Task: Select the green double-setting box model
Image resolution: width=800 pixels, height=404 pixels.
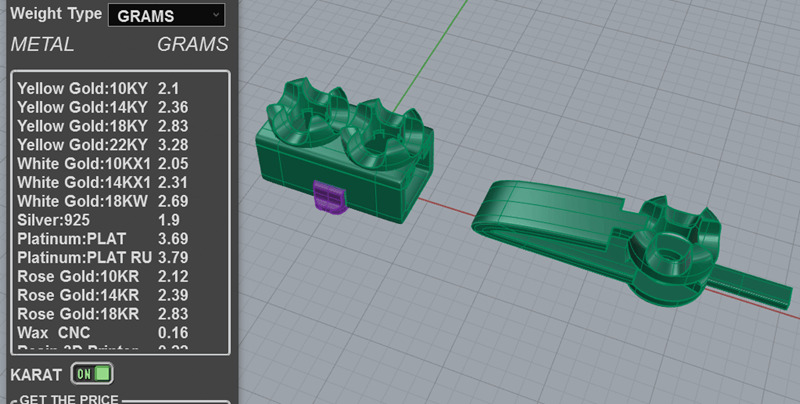Action: tap(346, 150)
